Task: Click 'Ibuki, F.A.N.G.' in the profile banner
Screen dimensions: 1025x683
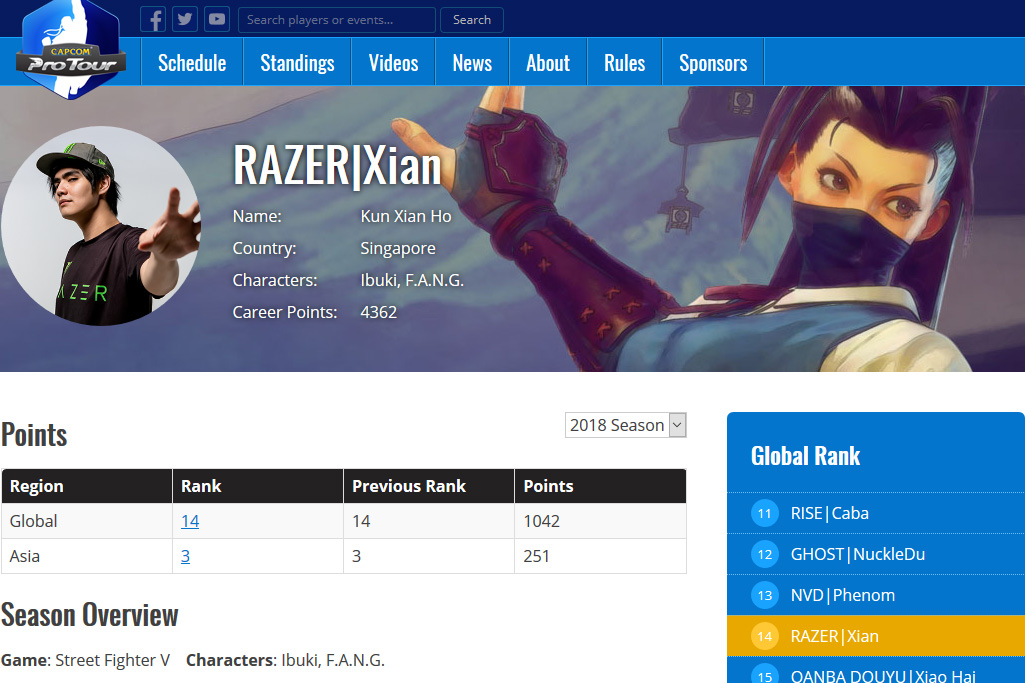Action: (412, 280)
